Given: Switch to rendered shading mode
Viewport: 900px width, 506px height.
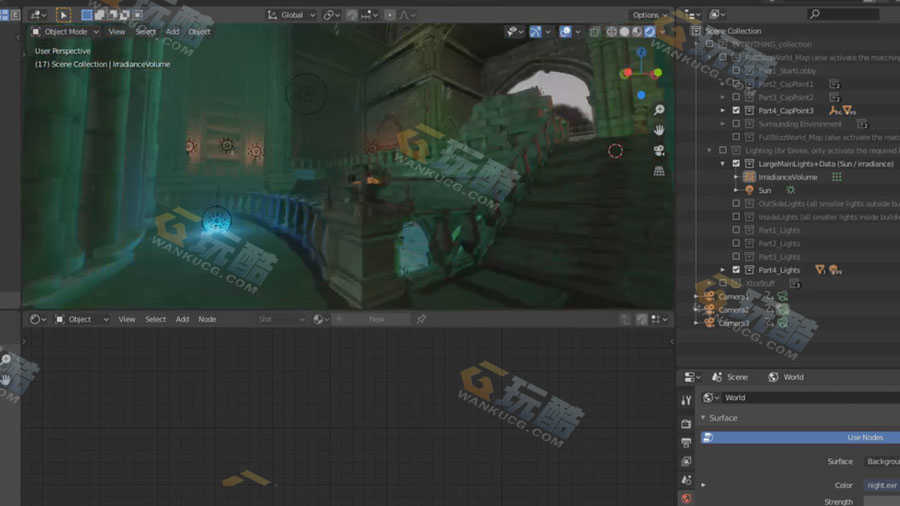Looking at the screenshot, I should (650, 32).
